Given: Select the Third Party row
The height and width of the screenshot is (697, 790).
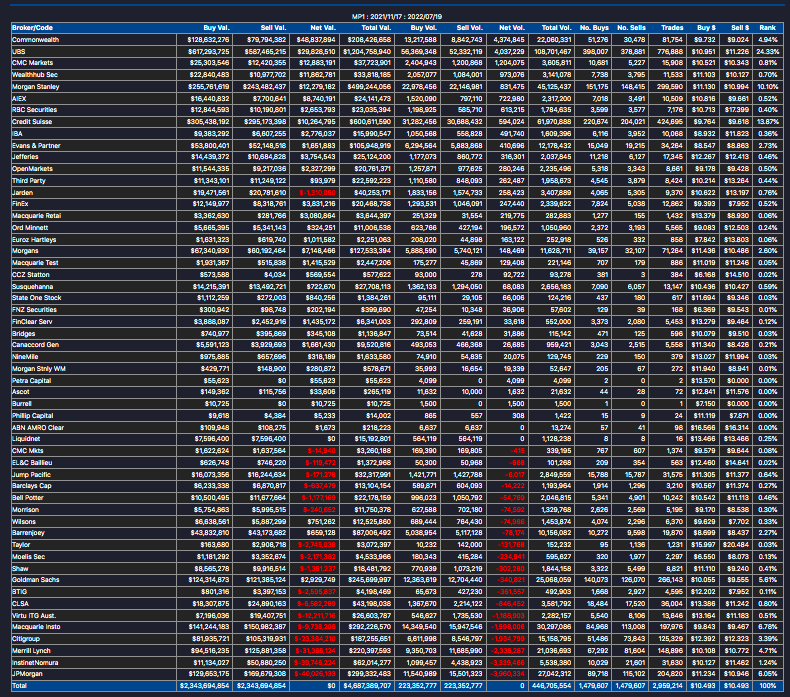Looking at the screenshot, I should 397,180.
